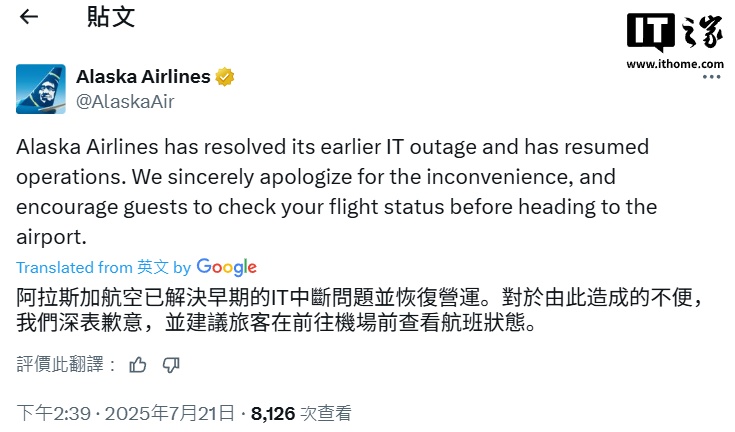The width and height of the screenshot is (735, 432).
Task: Click the Google logo
Action: click(226, 267)
